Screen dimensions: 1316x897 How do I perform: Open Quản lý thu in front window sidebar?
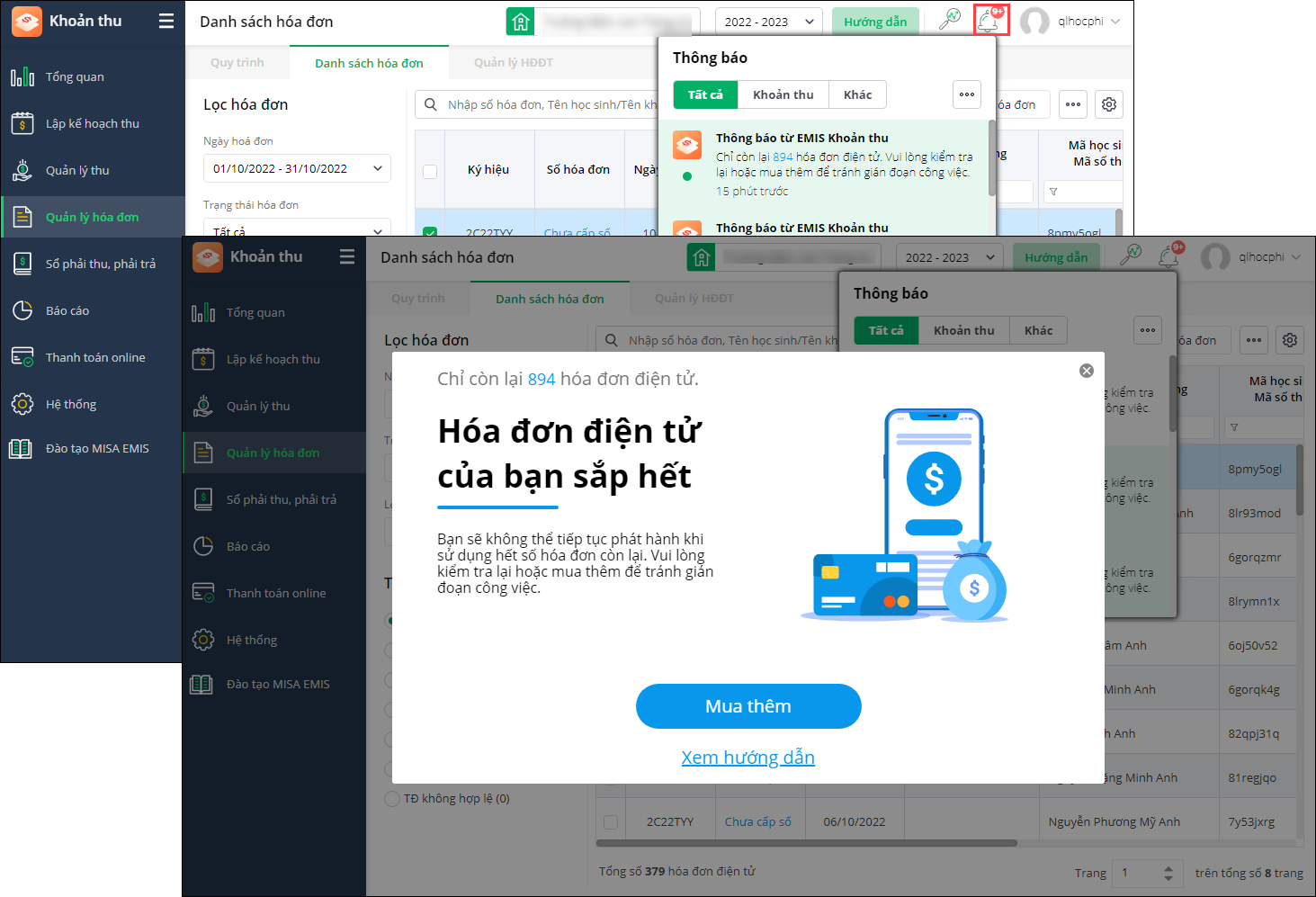274,406
